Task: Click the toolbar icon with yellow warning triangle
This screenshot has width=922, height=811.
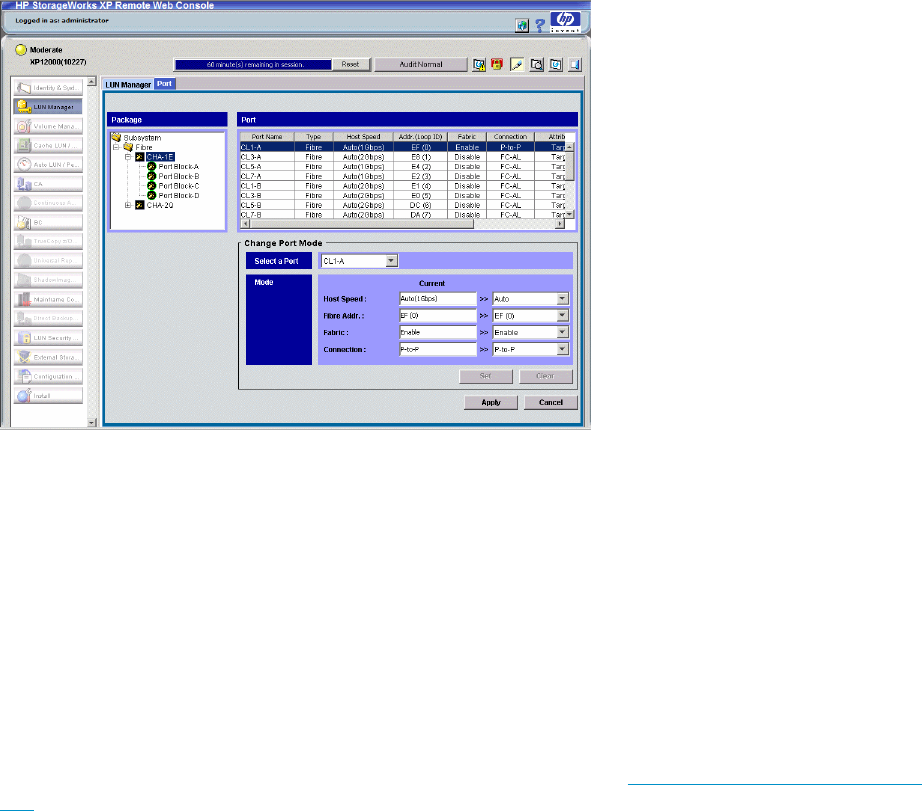Action: pyautogui.click(x=479, y=65)
